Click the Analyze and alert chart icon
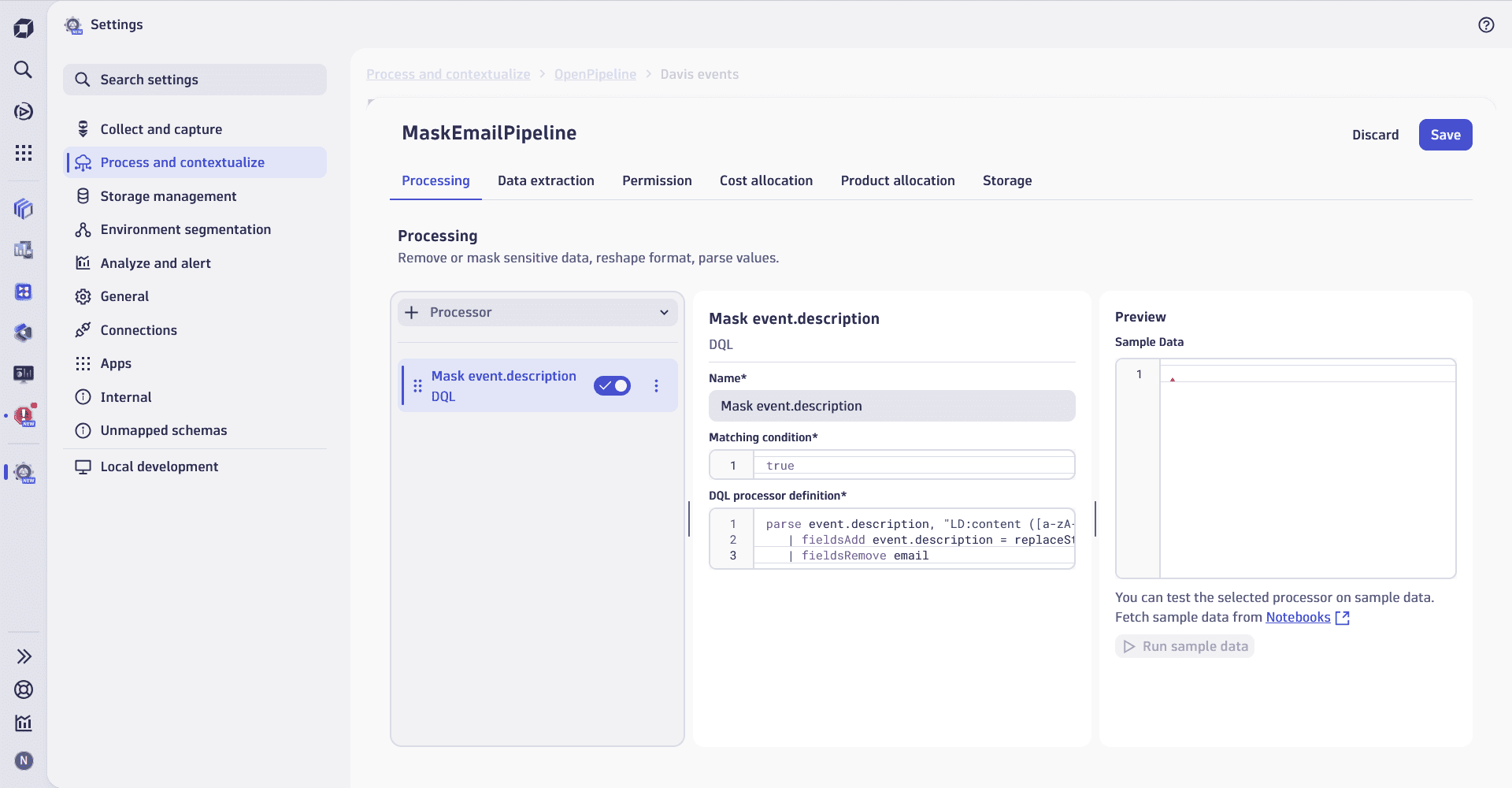Image resolution: width=1512 pixels, height=788 pixels. click(x=83, y=263)
